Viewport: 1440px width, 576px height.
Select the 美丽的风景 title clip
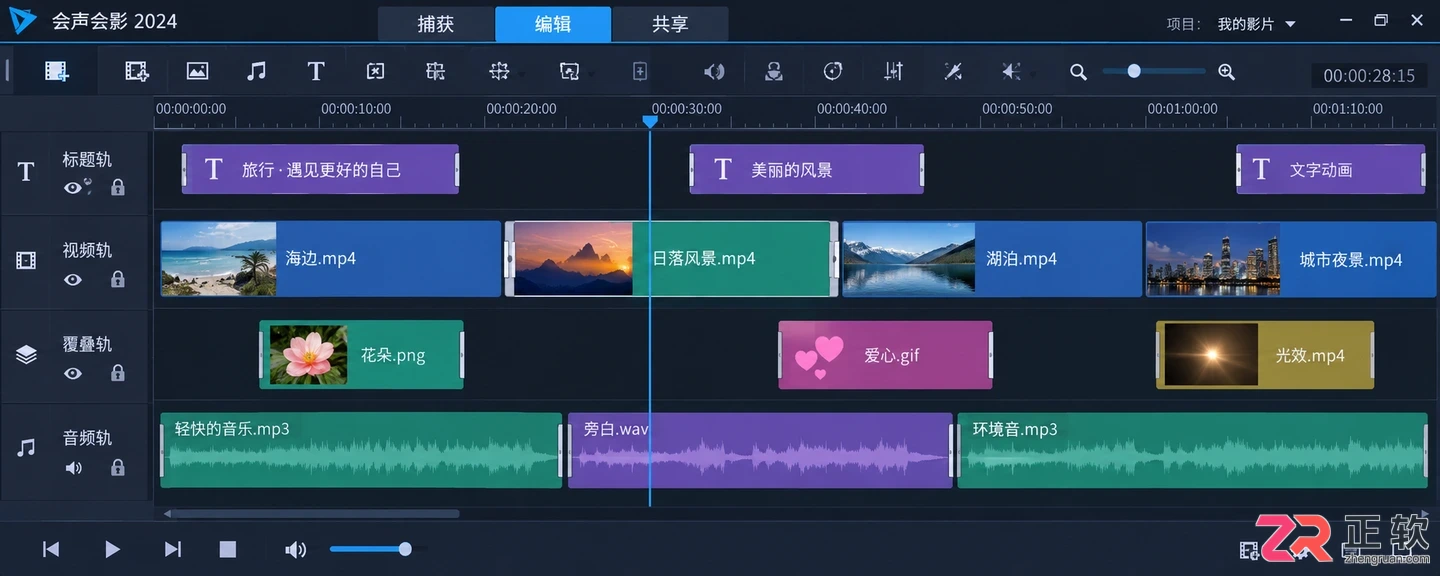tap(807, 169)
